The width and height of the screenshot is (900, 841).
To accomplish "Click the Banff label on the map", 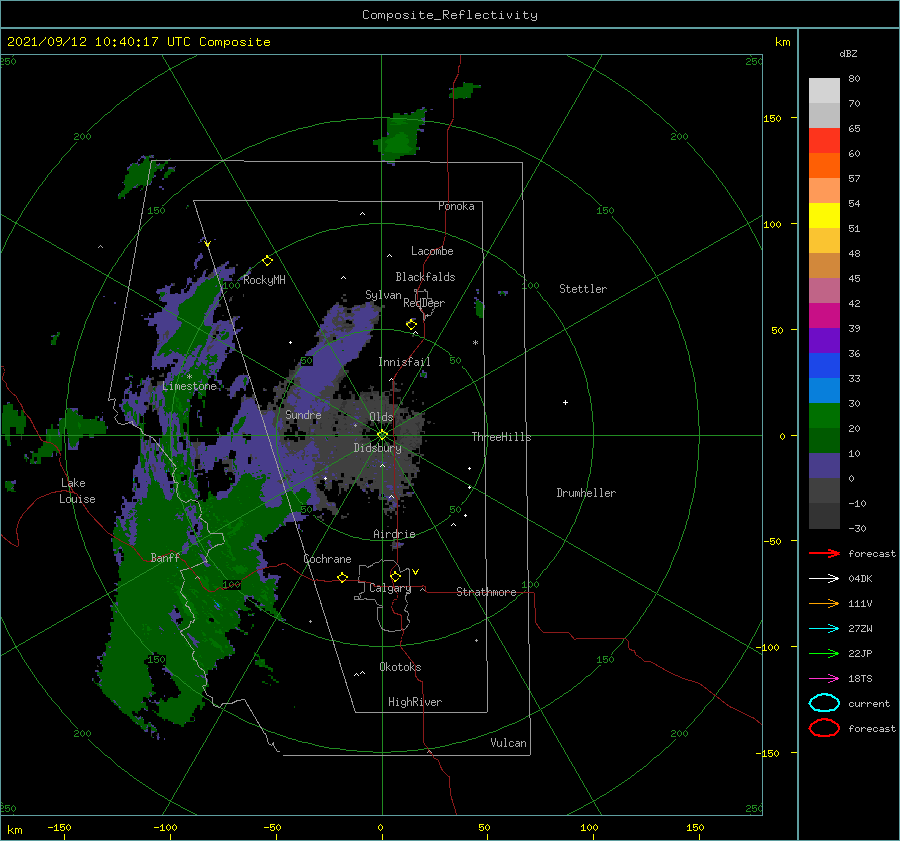I will click(x=165, y=558).
